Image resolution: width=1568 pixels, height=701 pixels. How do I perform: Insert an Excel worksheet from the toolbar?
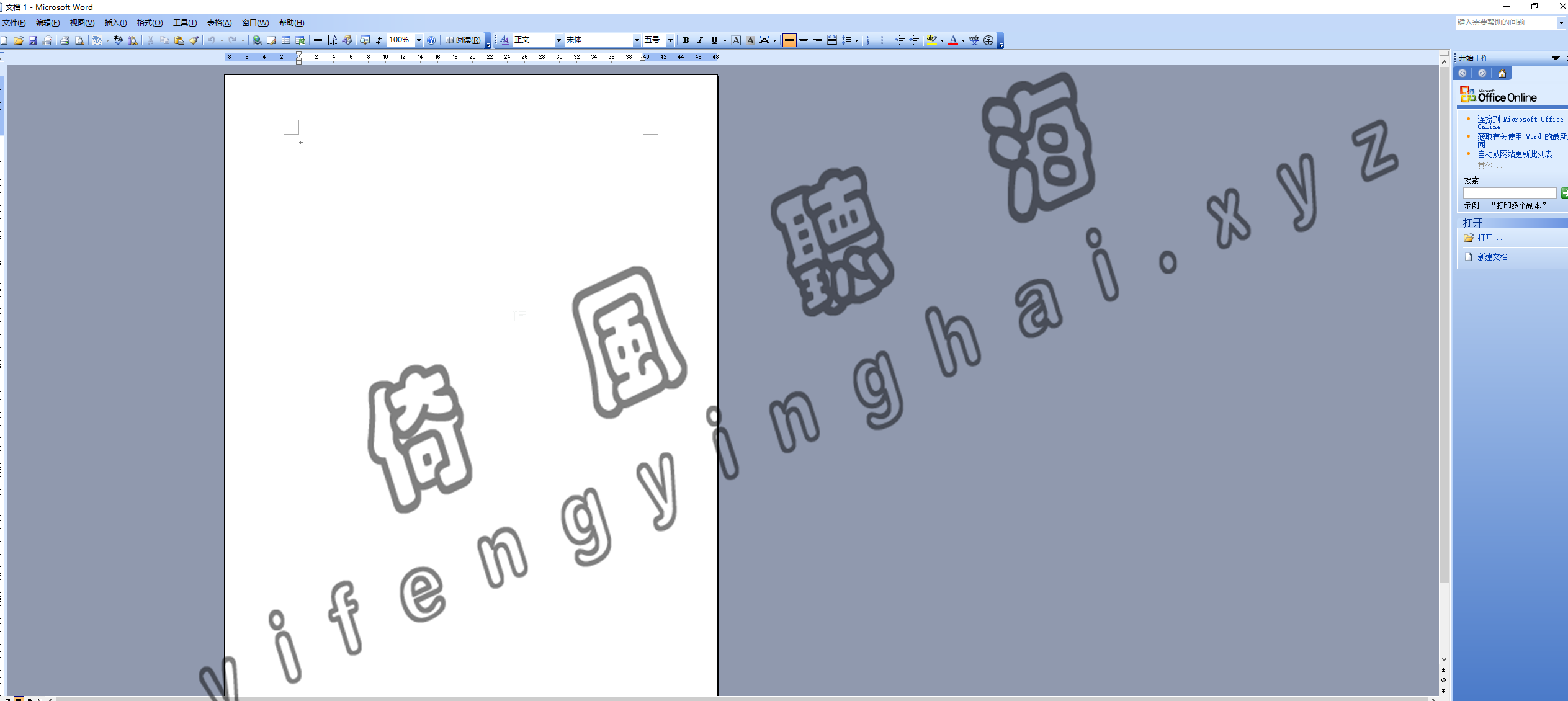tap(300, 40)
